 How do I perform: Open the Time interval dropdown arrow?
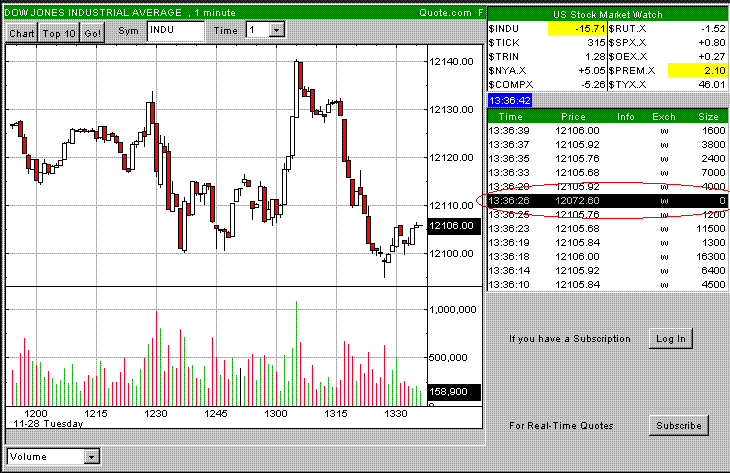[277, 31]
